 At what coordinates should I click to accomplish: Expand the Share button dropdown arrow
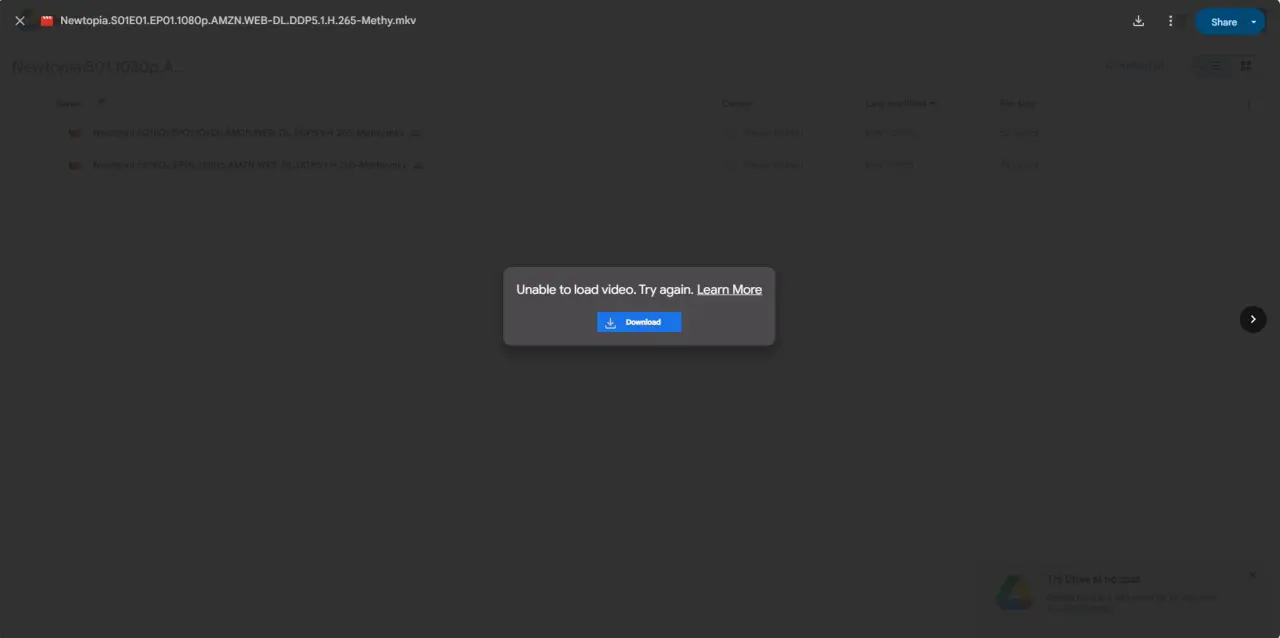point(1254,22)
